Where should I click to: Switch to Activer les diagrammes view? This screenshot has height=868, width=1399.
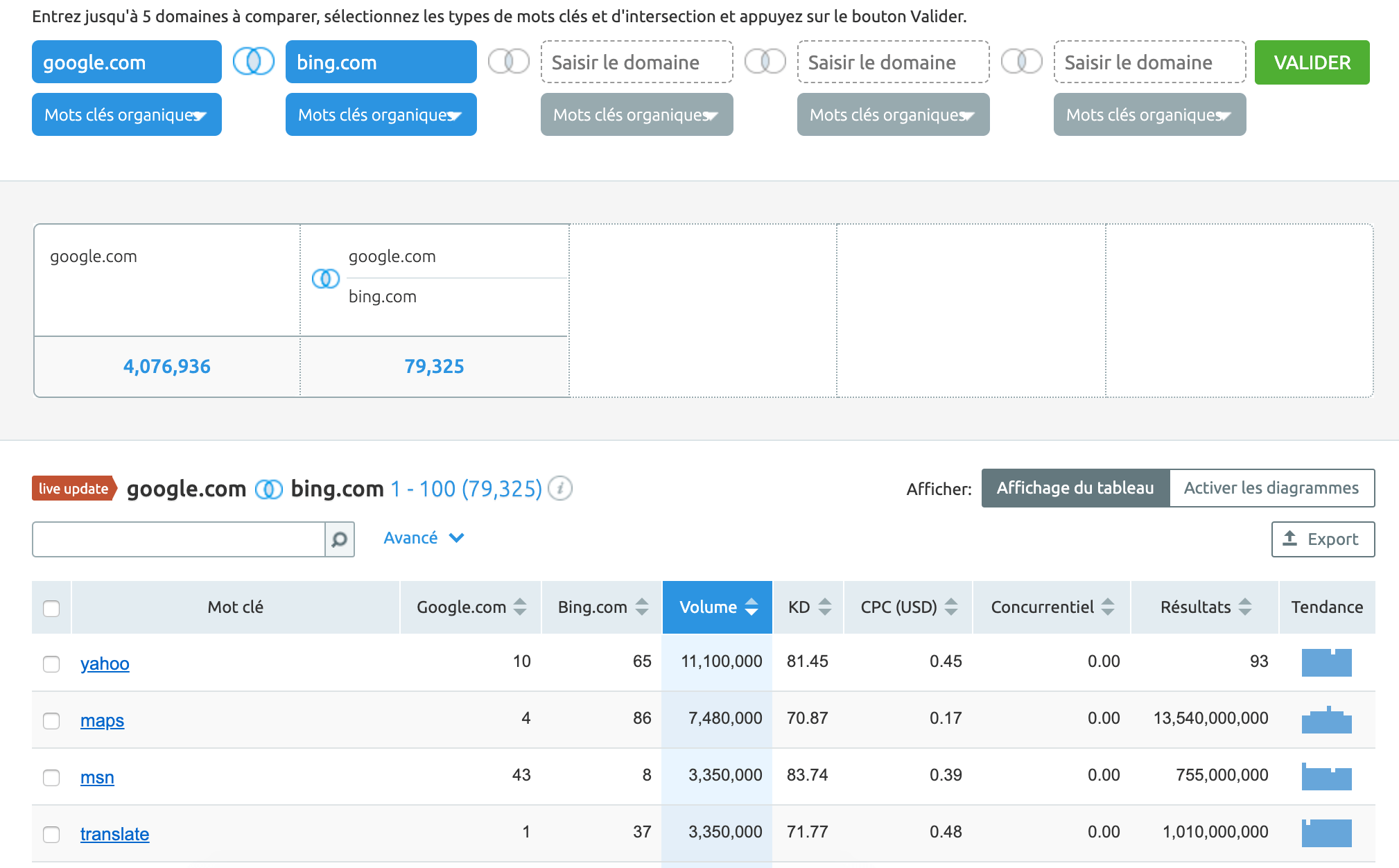coord(1272,488)
